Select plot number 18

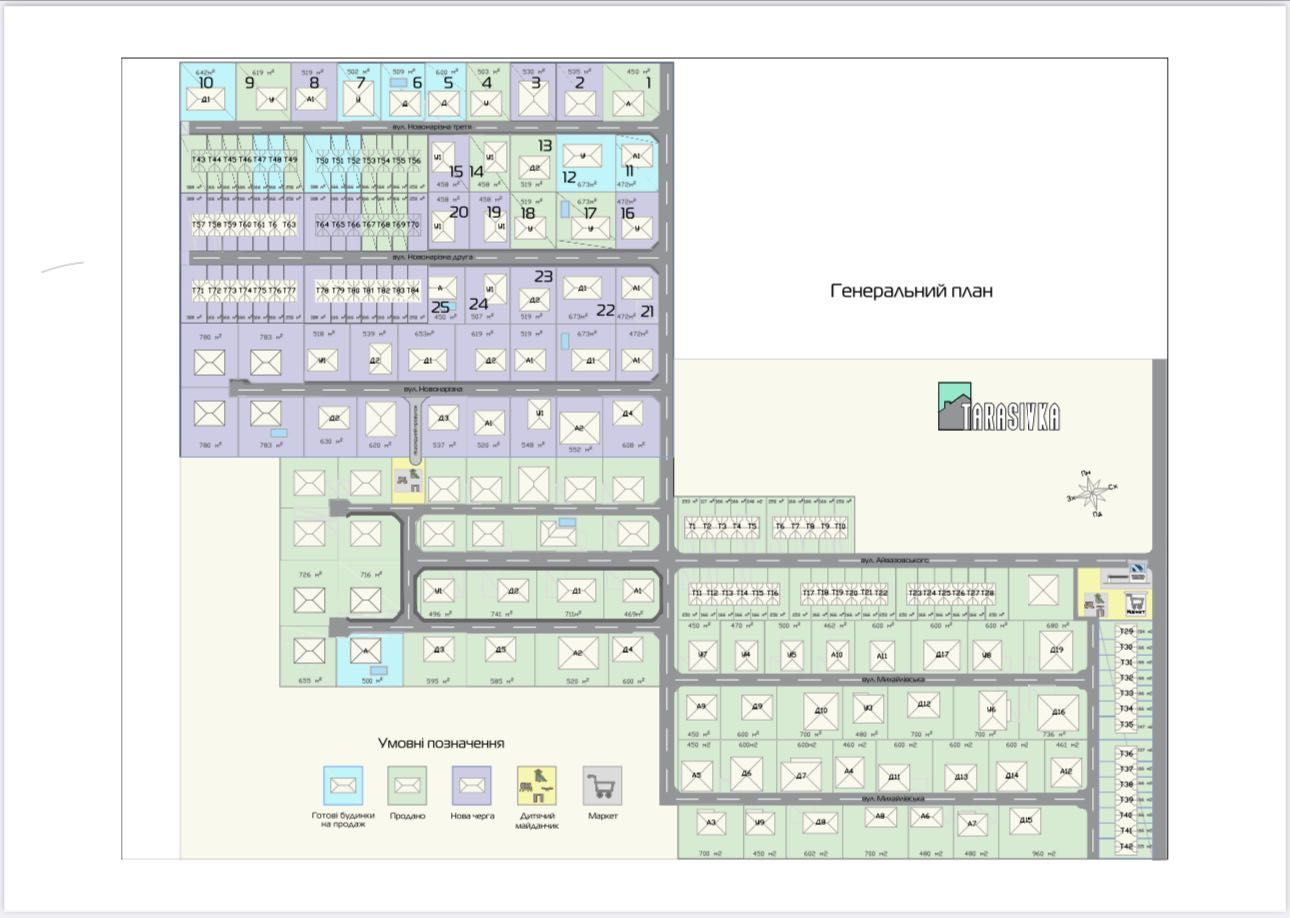(527, 213)
